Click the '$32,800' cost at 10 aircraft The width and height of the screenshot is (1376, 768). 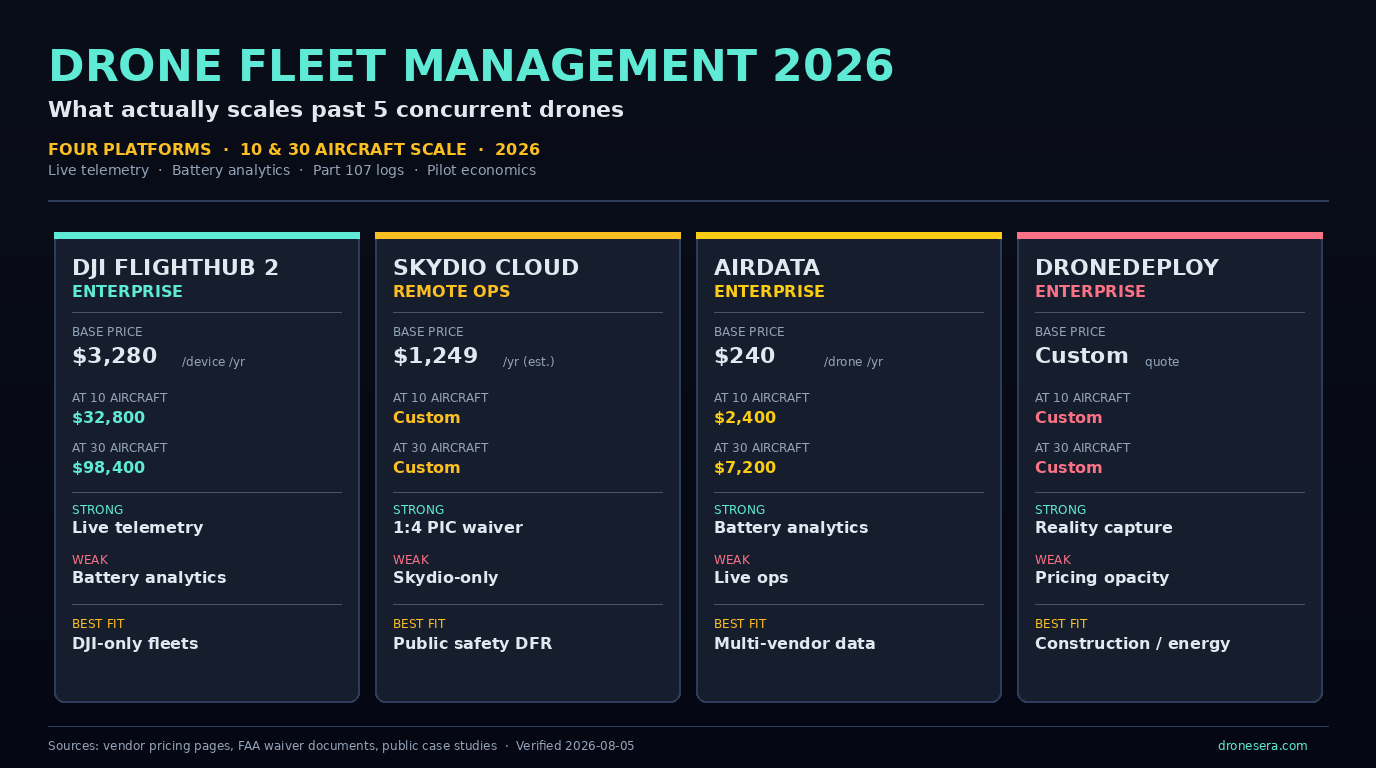point(108,418)
